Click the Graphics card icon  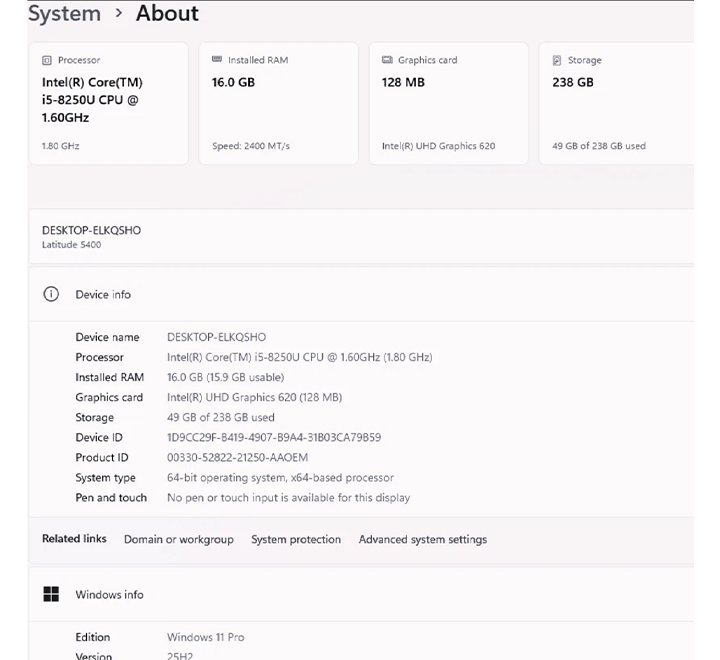tap(387, 60)
